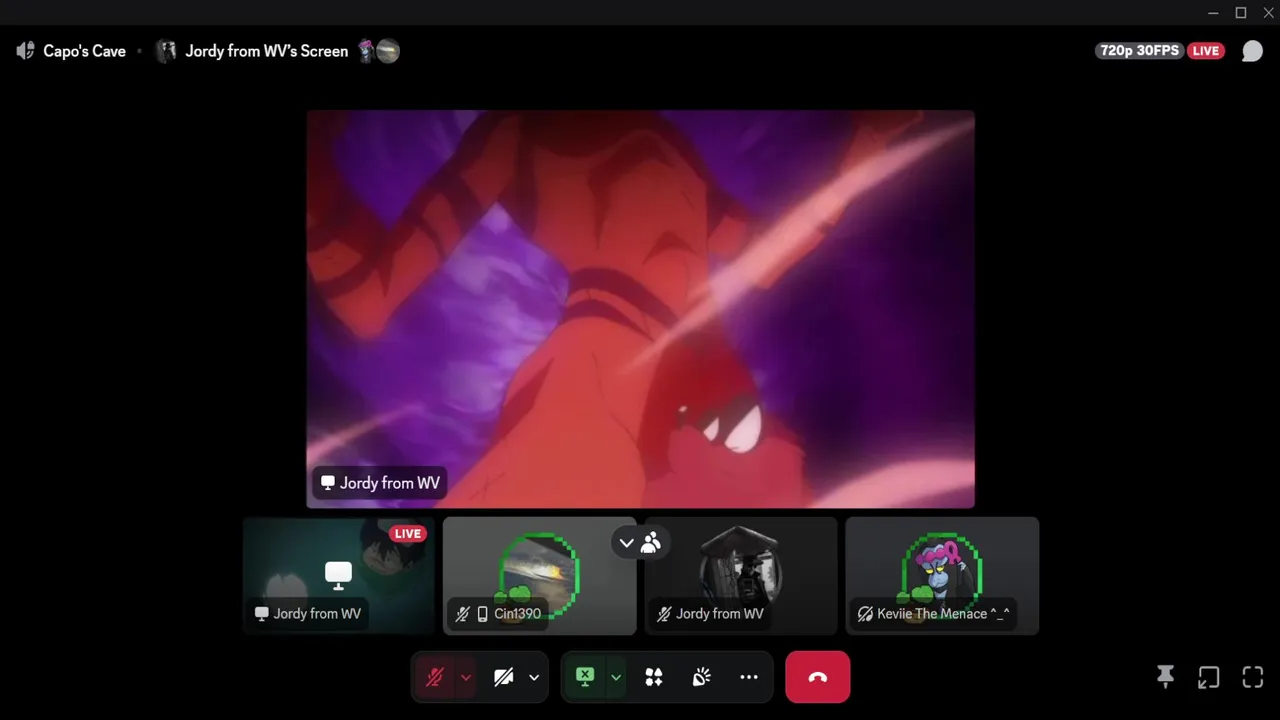This screenshot has width=1280, height=720.
Task: Click the stream viewers' avatars in header
Action: (x=379, y=51)
